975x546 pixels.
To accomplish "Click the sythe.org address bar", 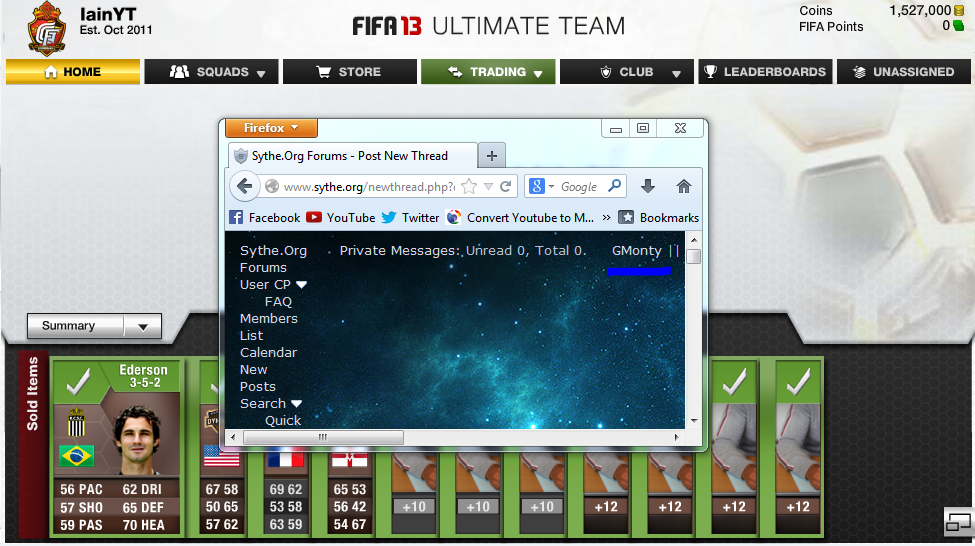I will [x=369, y=187].
